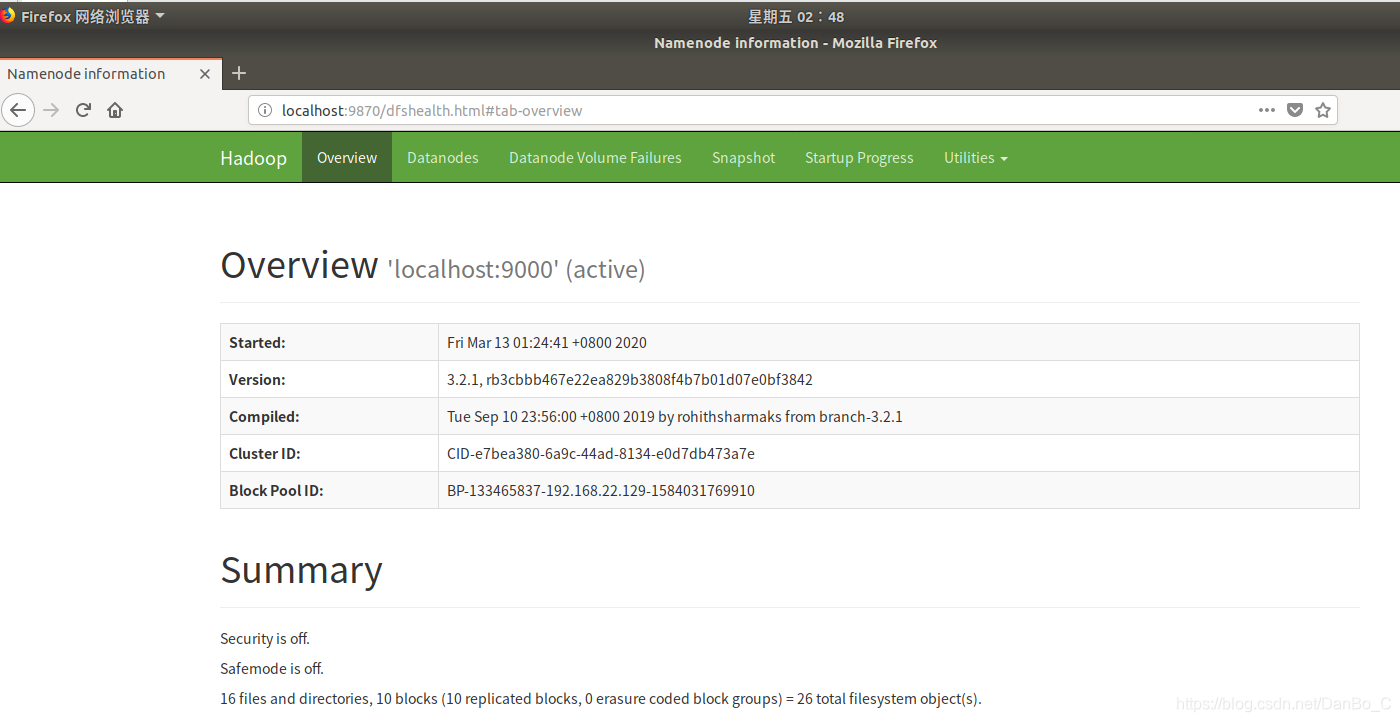Screen dimensions: 1400x722
Task: Click the Block Pool ID: label cell
Action: (329, 490)
